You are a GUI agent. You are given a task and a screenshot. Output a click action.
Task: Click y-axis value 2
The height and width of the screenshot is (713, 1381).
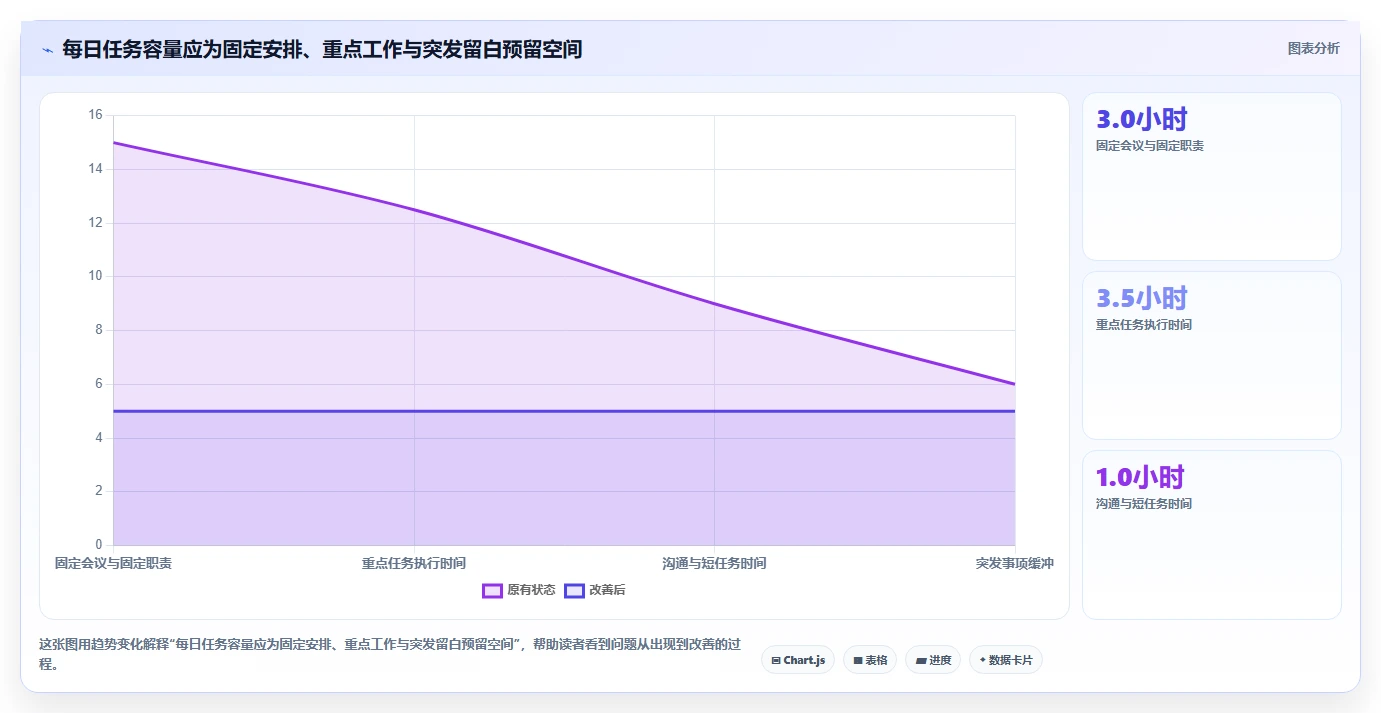tap(99, 491)
